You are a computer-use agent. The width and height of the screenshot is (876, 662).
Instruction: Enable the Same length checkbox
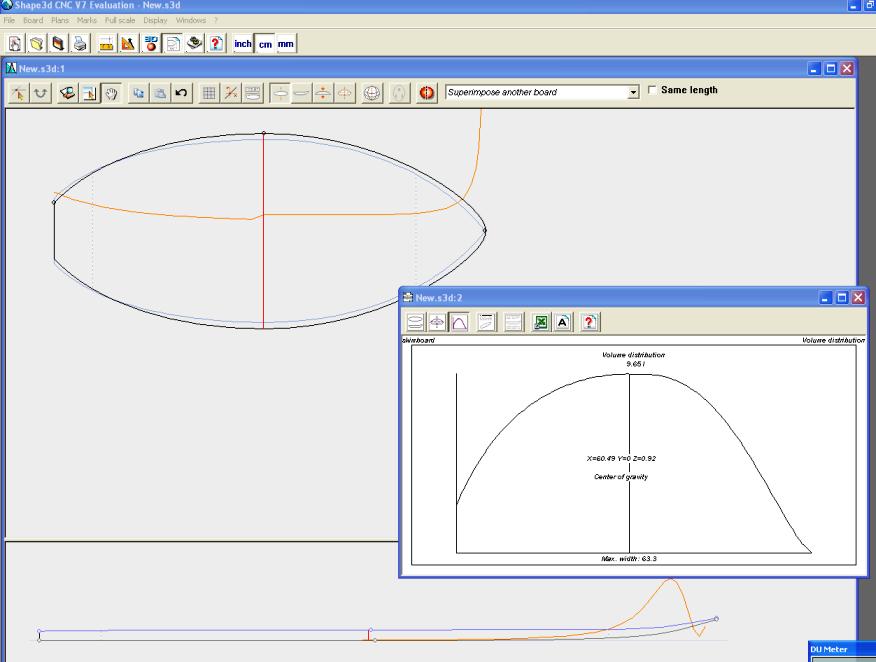(x=653, y=91)
